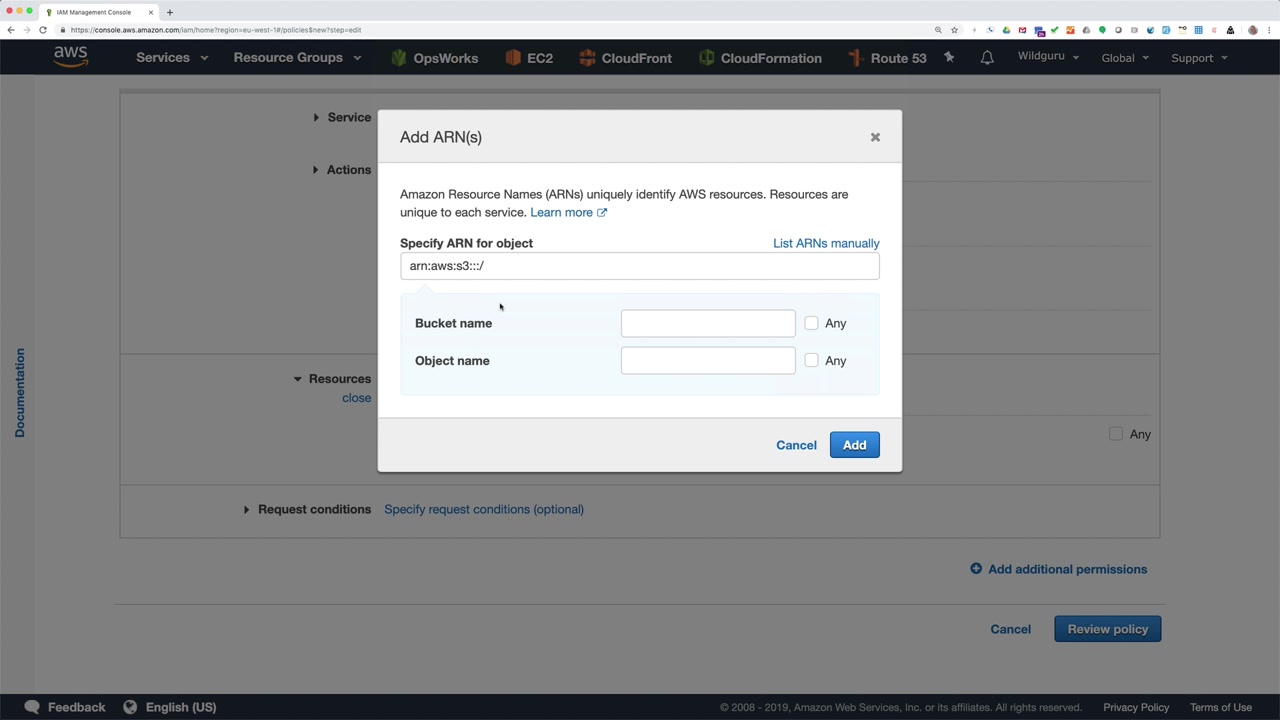Open the CloudFormation shortcut icon
1280x720 pixels.
(706, 58)
